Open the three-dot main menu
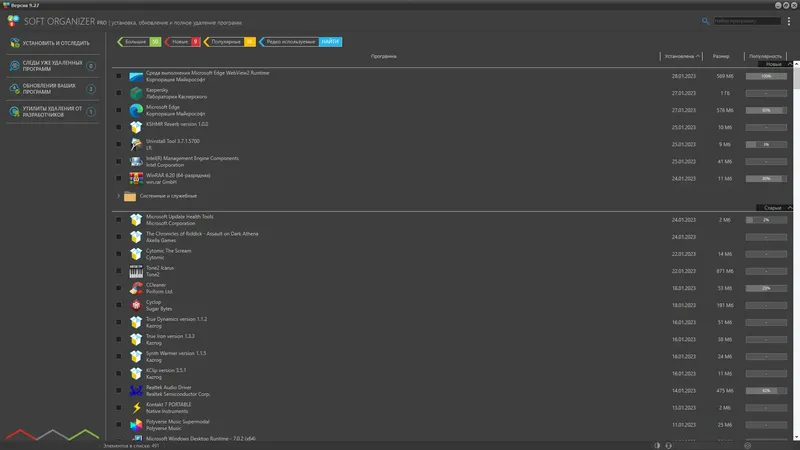Screen dimensions: 800x450 click(x=789, y=21)
